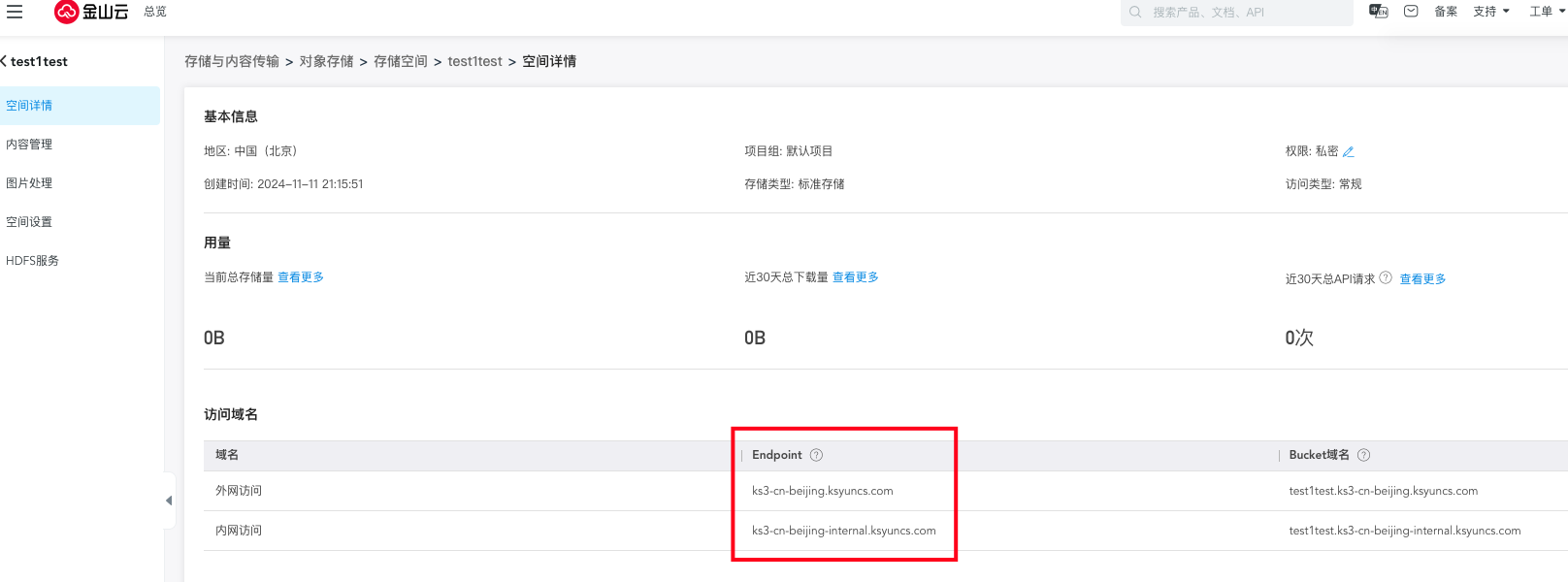The height and width of the screenshot is (582, 1568).
Task: Click the pencil icon next to 权限: 私密
Action: 1349,151
